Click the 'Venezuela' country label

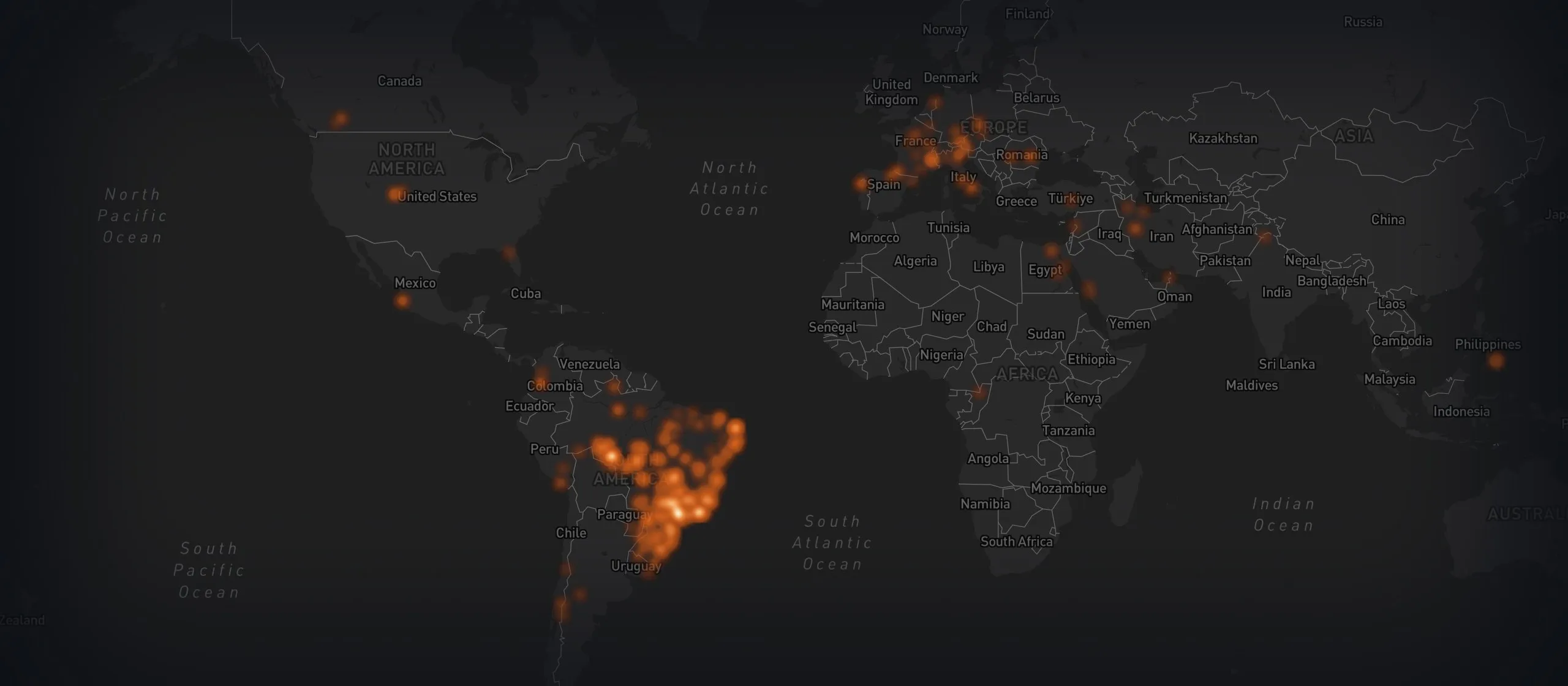tap(589, 364)
